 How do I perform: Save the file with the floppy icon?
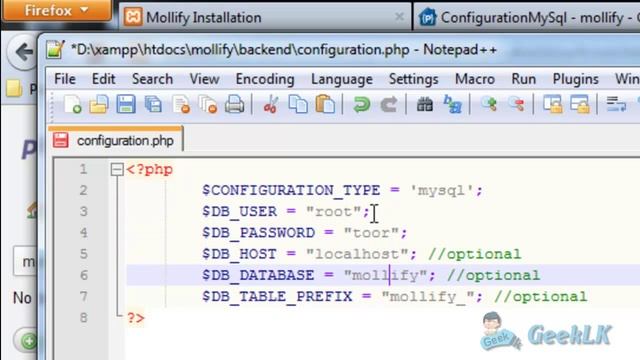(126, 105)
